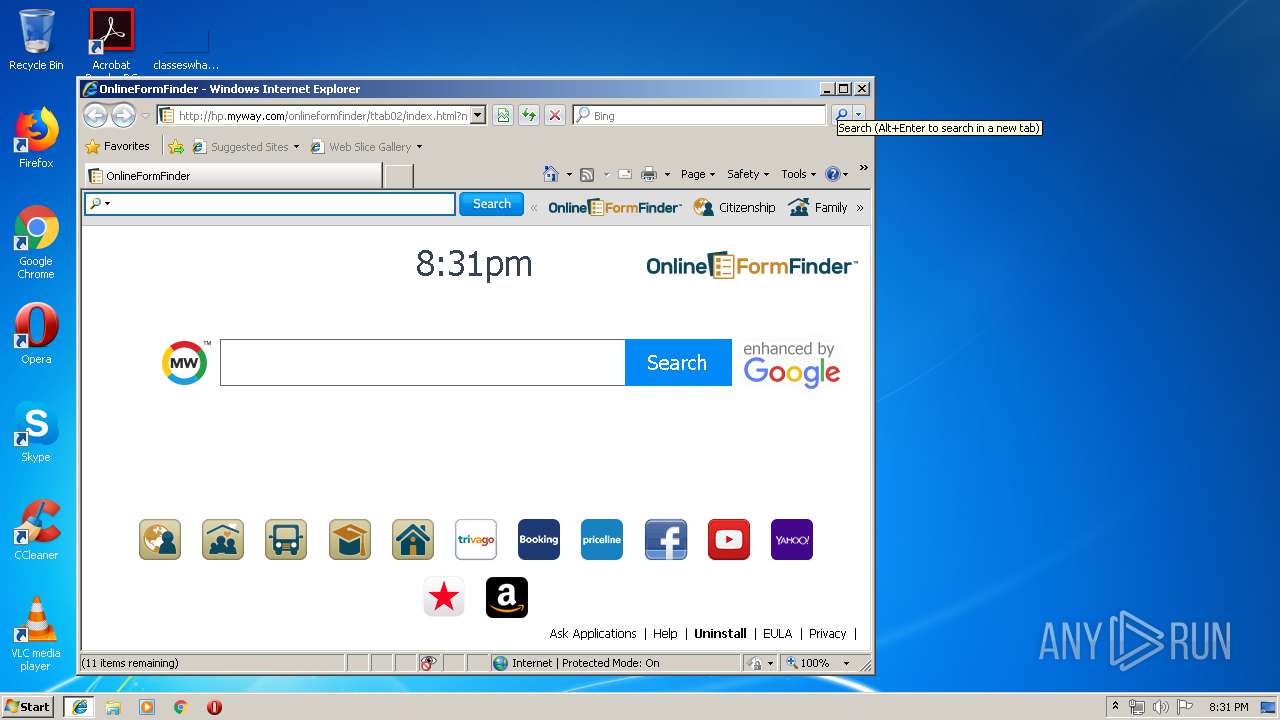Screen dimensions: 1280x720
Task: Click the Refresh page icon
Action: 529,116
